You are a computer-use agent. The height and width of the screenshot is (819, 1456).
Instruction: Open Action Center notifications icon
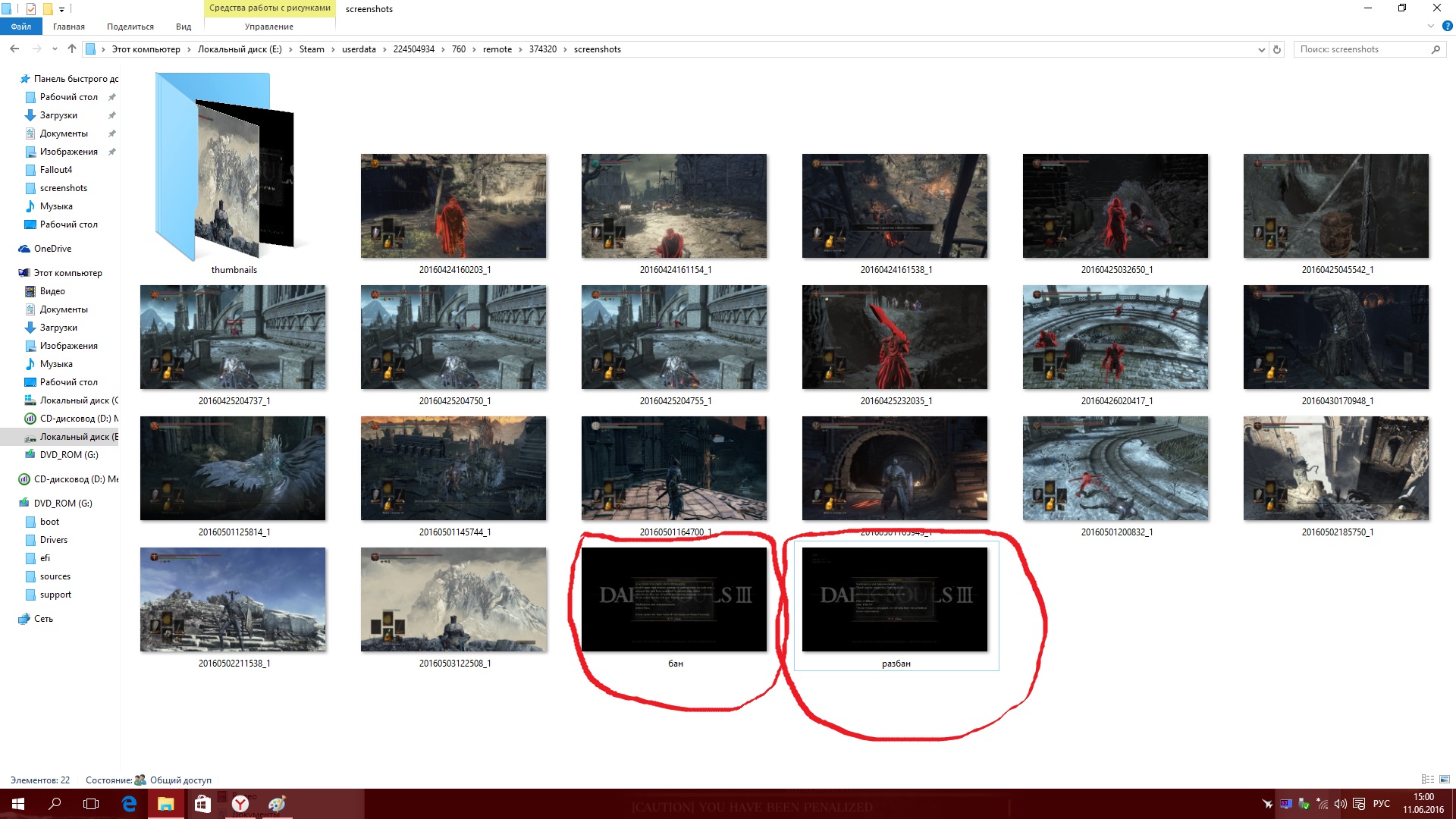point(1359,804)
